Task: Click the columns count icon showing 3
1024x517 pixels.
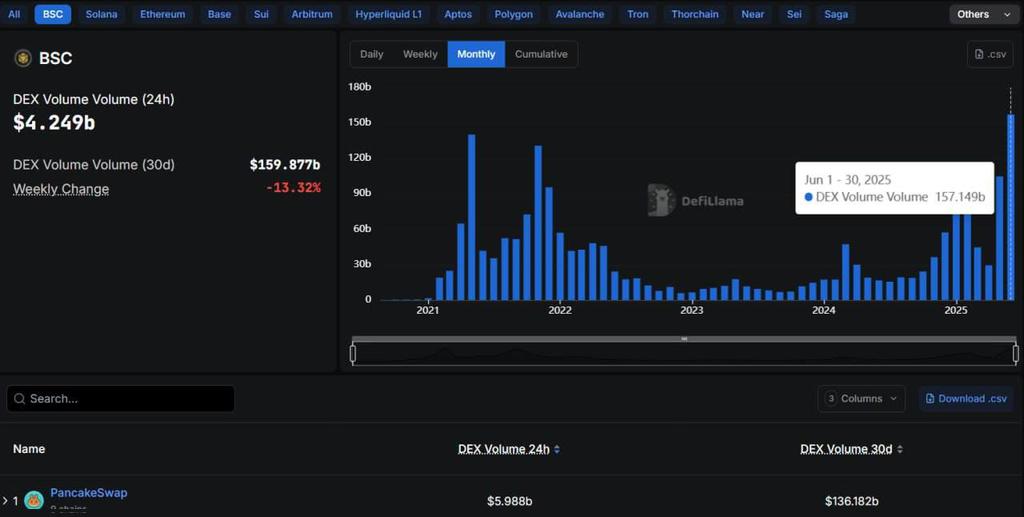Action: (x=830, y=399)
